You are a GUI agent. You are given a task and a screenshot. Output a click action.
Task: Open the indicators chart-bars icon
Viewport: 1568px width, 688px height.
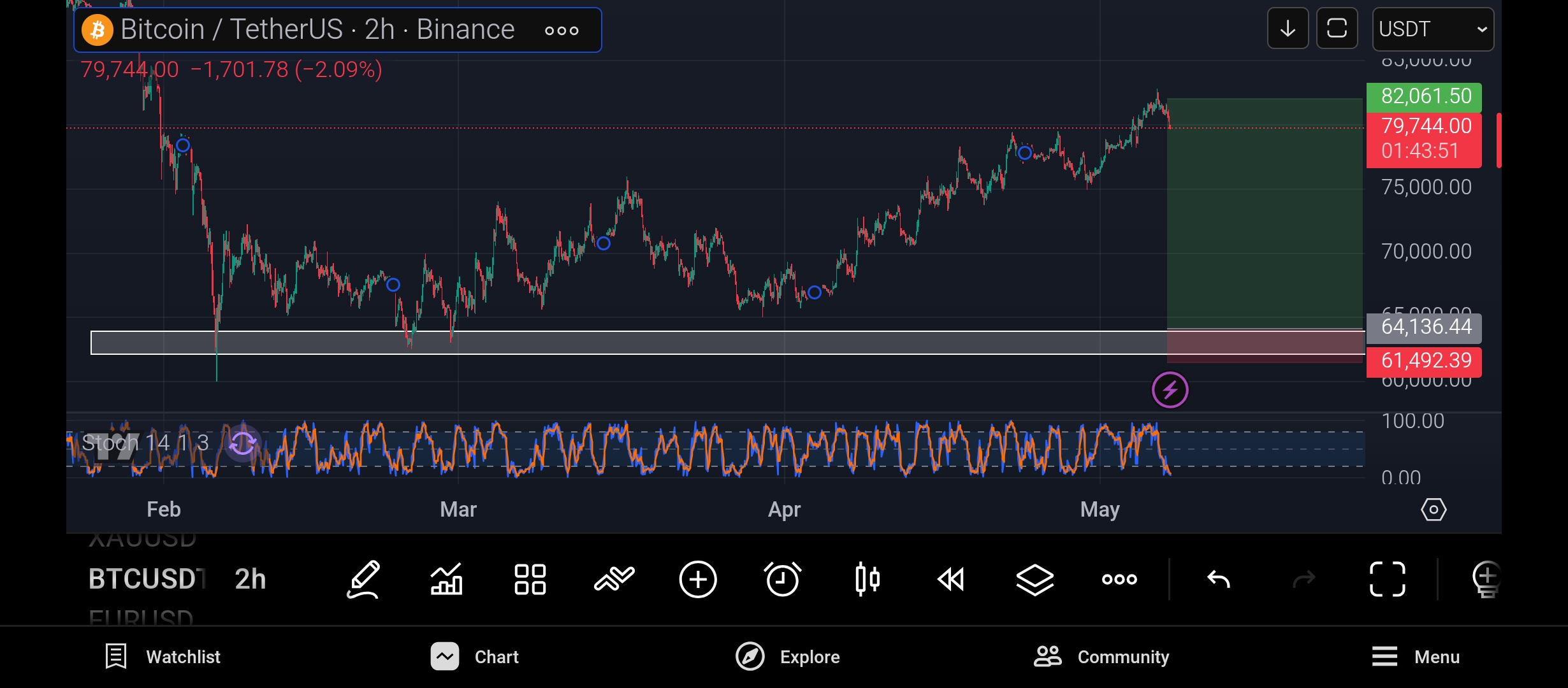click(446, 580)
